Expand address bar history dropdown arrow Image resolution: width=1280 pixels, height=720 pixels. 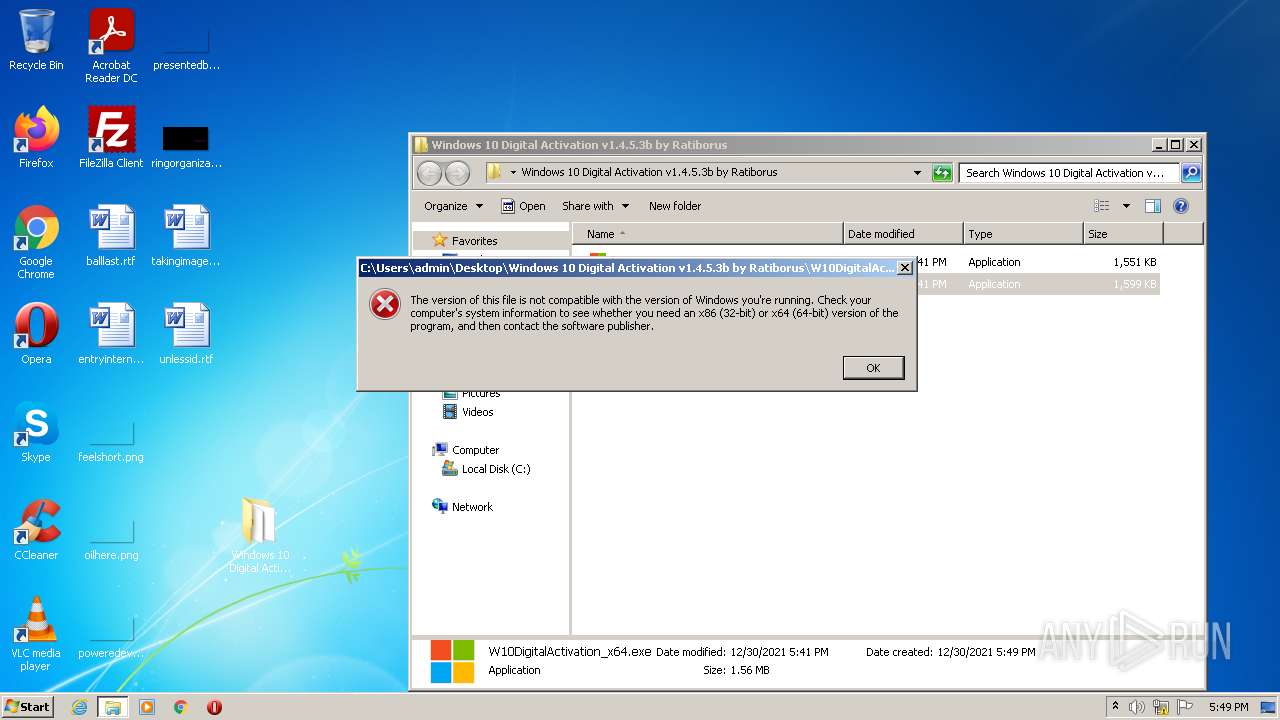917,173
